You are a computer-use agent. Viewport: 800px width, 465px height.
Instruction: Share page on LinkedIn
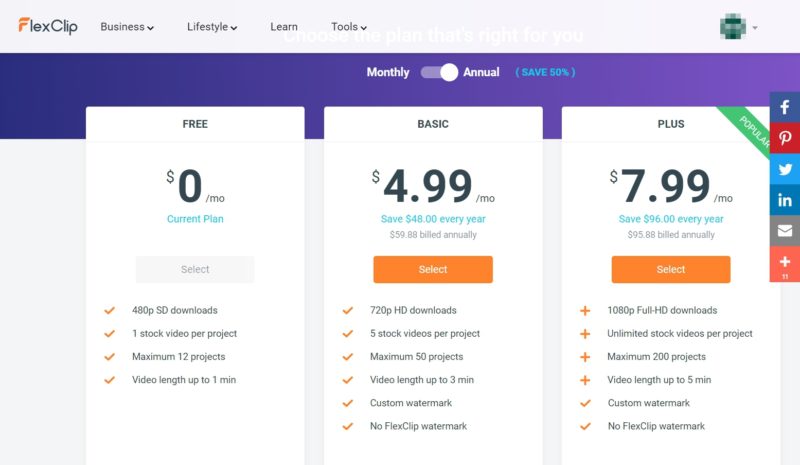pyautogui.click(x=785, y=200)
